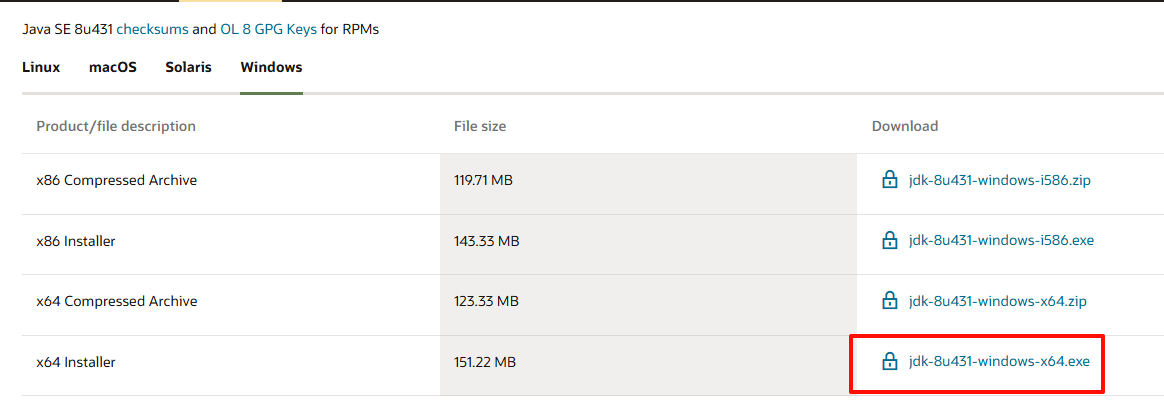Download jdk-8u431-windows-x64.exe installer
Viewport: 1164px width, 404px height.
(999, 362)
